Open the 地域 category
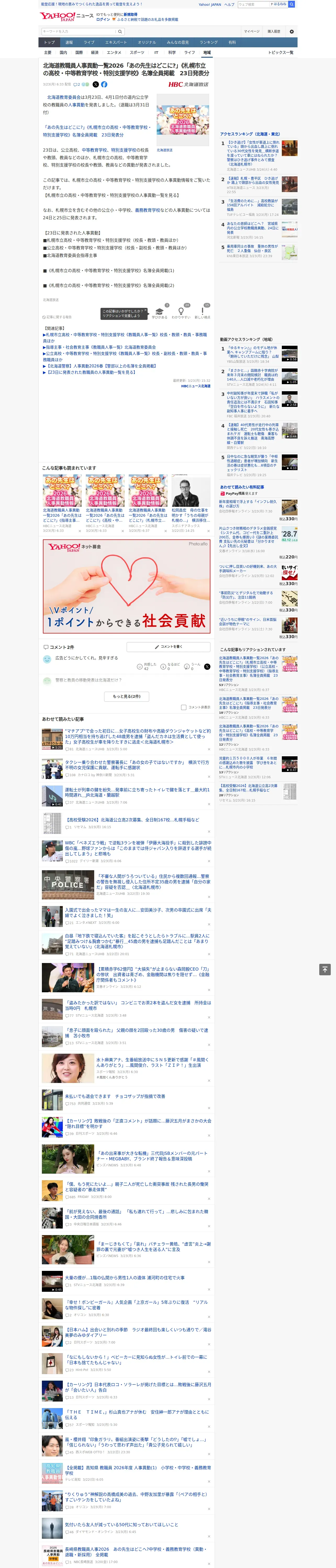 (207, 52)
